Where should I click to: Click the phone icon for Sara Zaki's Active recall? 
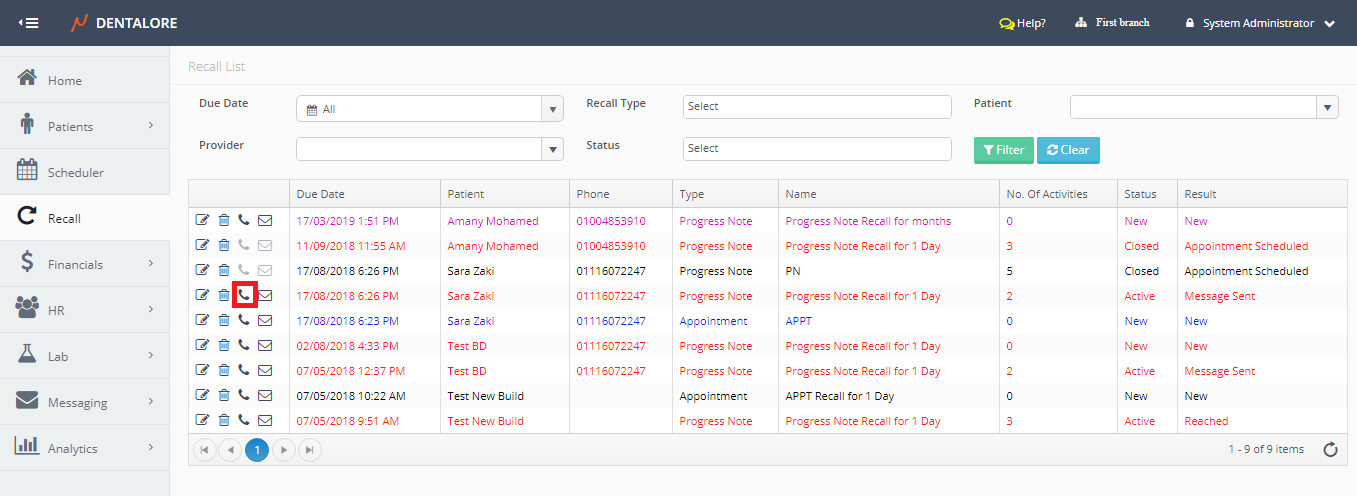[244, 296]
